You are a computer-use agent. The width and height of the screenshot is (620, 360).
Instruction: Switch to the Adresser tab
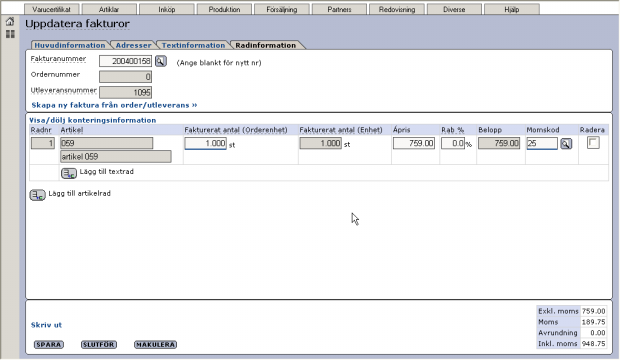tap(133, 45)
